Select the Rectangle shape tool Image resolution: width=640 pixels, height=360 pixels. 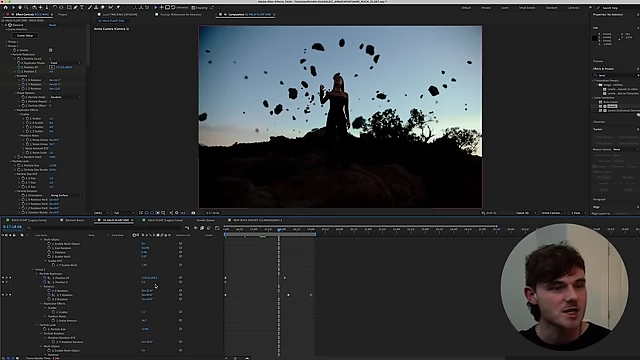tap(69, 7)
